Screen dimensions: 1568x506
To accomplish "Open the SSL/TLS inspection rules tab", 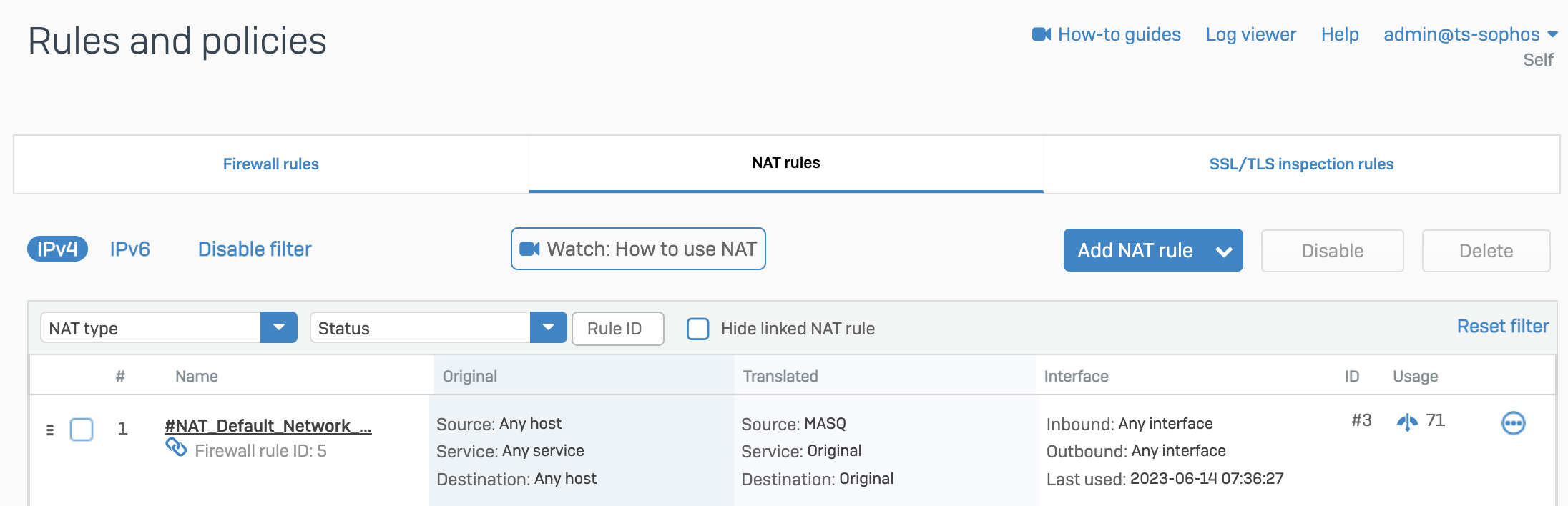I will (x=1301, y=164).
